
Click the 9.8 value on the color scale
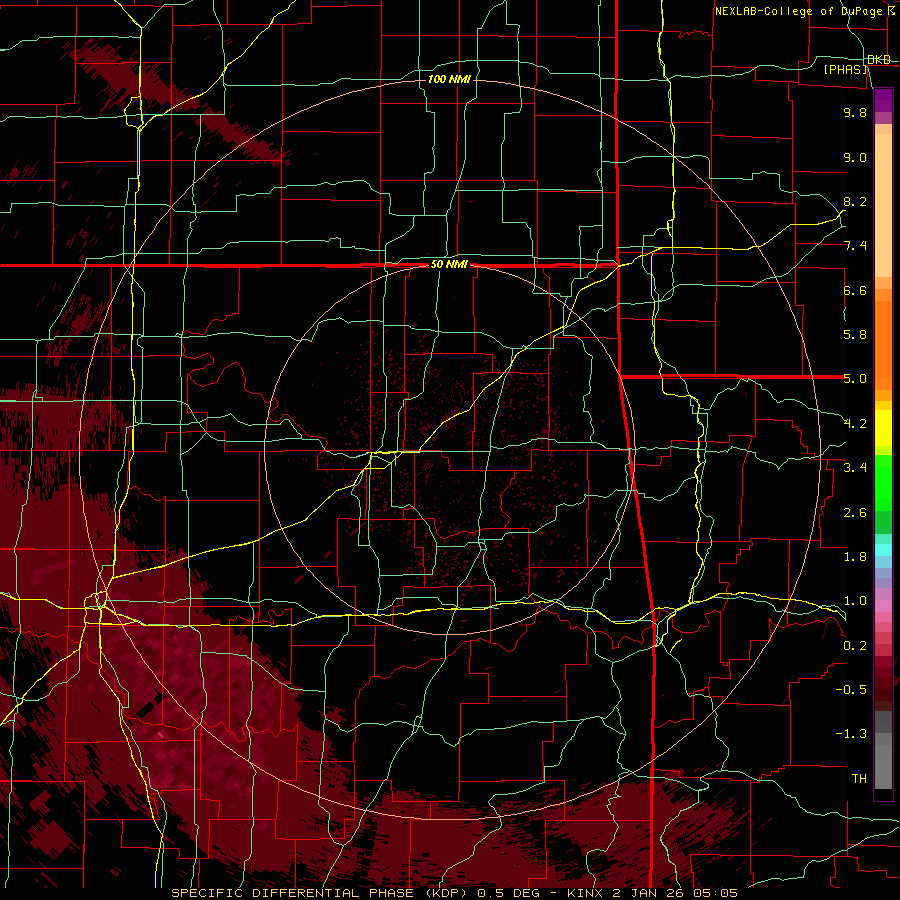[x=855, y=112]
